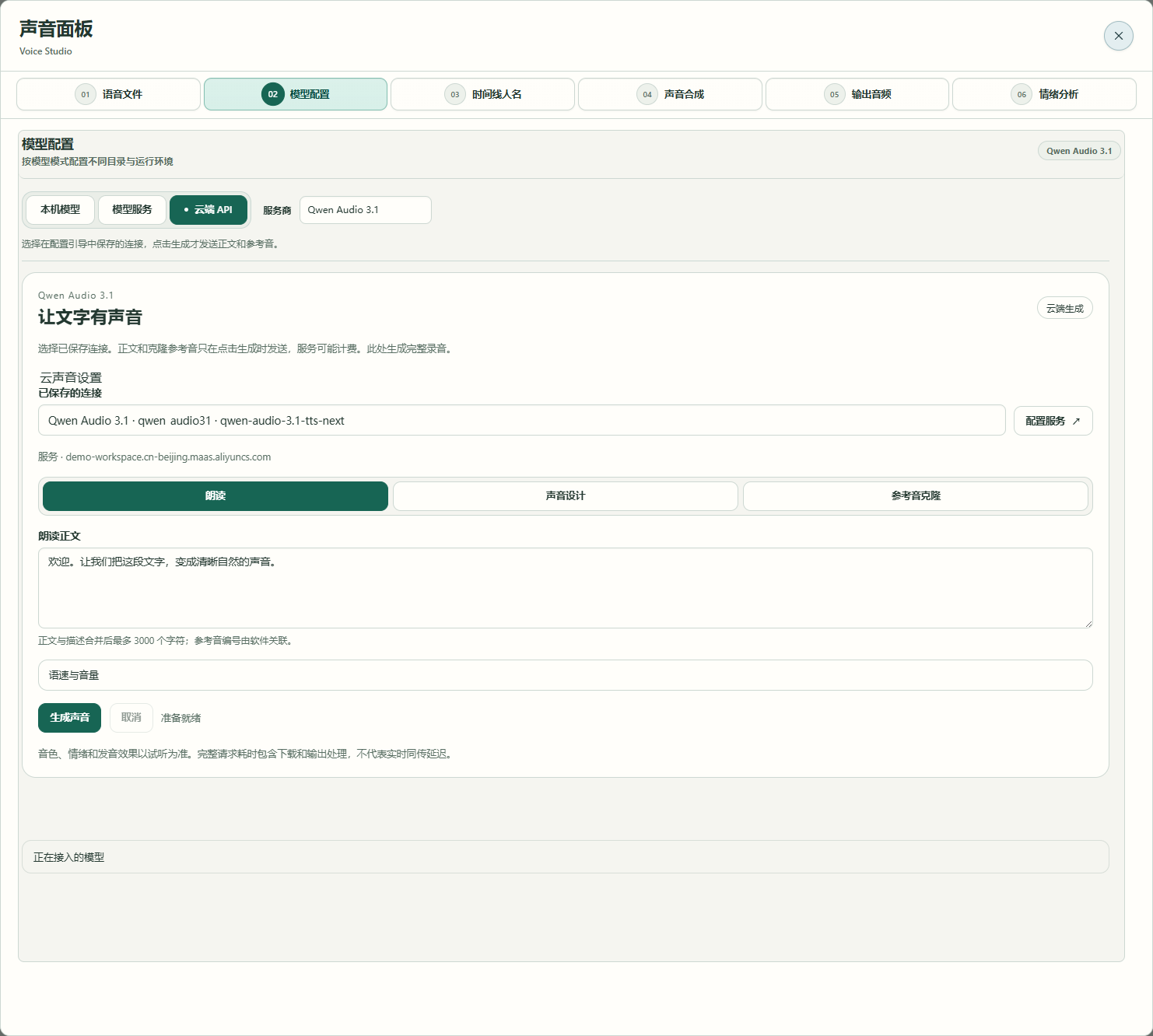The image size is (1153, 1036).
Task: Select step 02 模型配置 tab
Action: coord(296,94)
